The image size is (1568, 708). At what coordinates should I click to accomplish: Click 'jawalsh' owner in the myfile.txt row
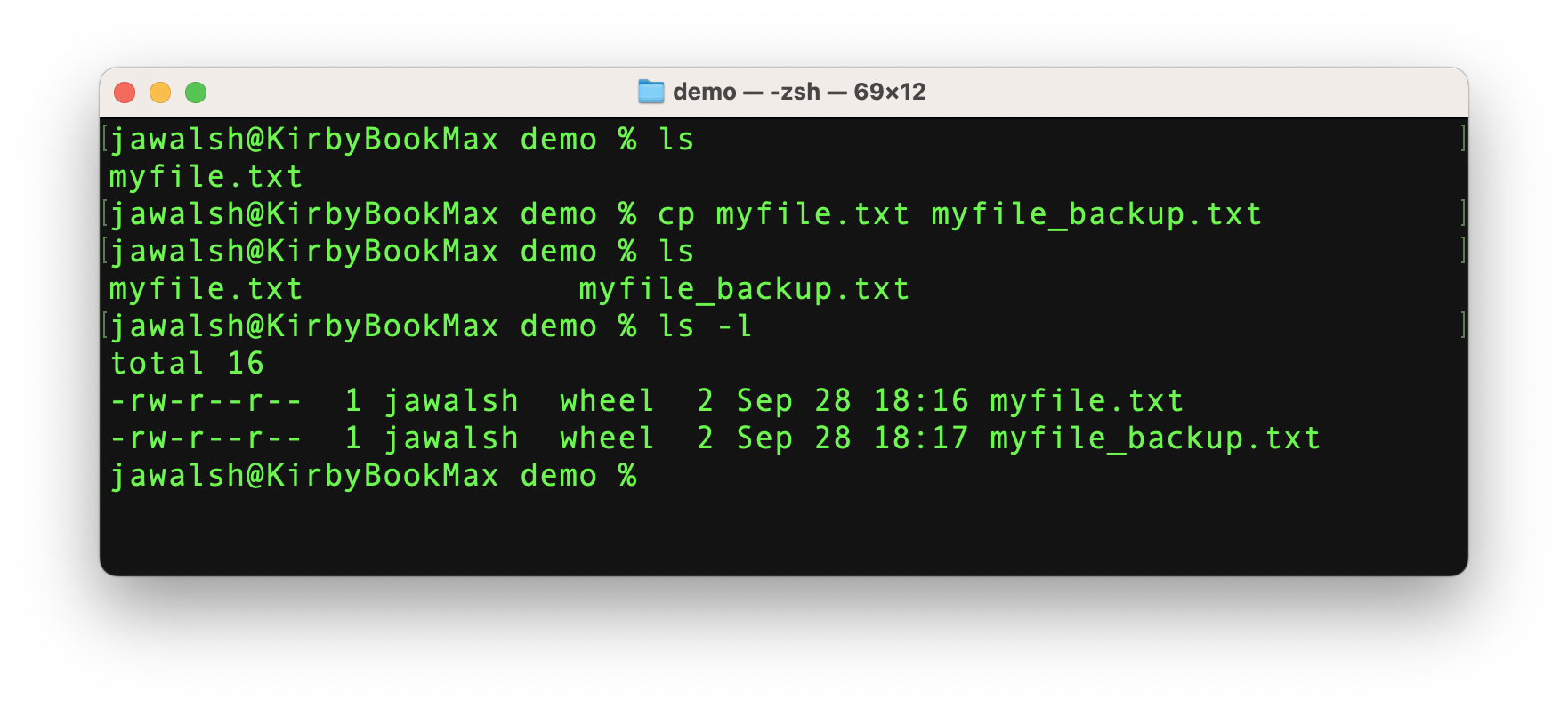450,401
